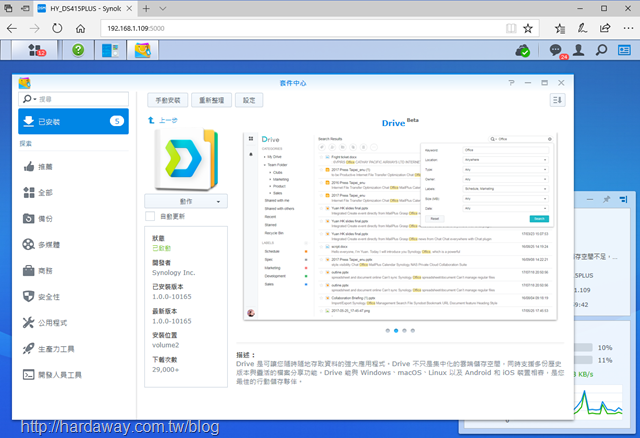This screenshot has width=640, height=438.
Task: Open a new browser tab
Action: point(146,9)
